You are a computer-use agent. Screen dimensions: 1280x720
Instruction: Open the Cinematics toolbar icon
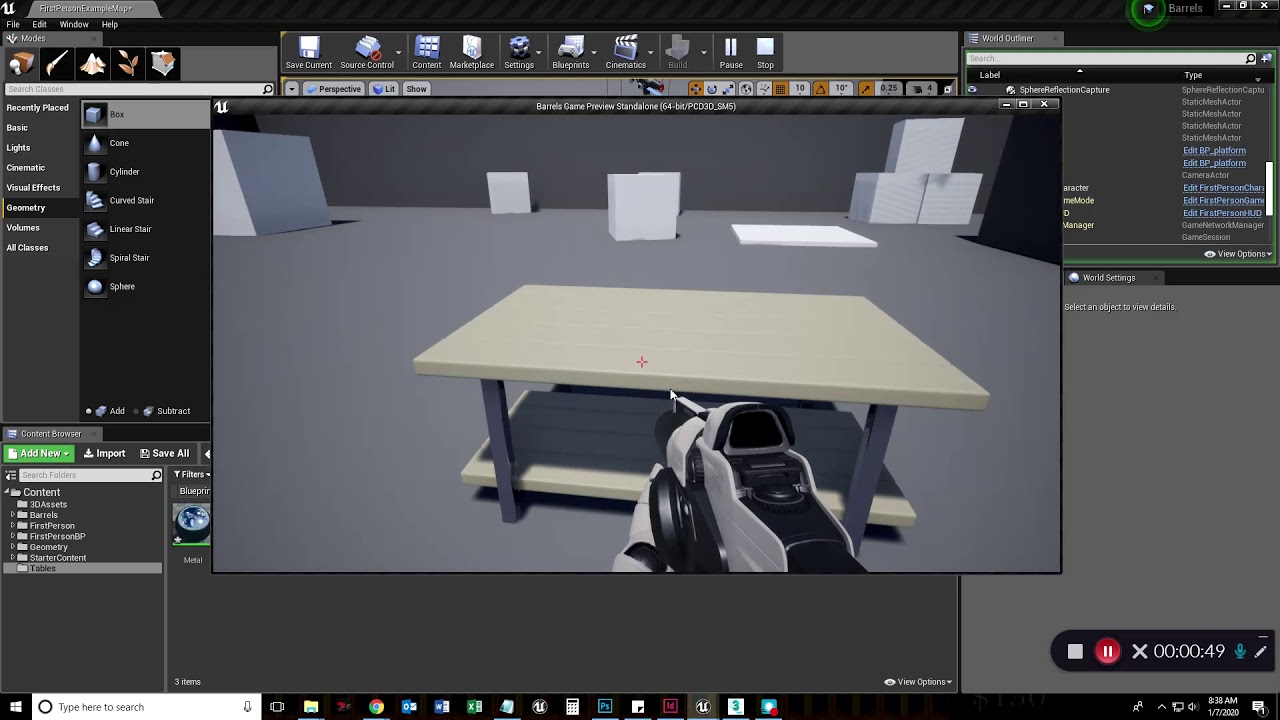coord(626,53)
